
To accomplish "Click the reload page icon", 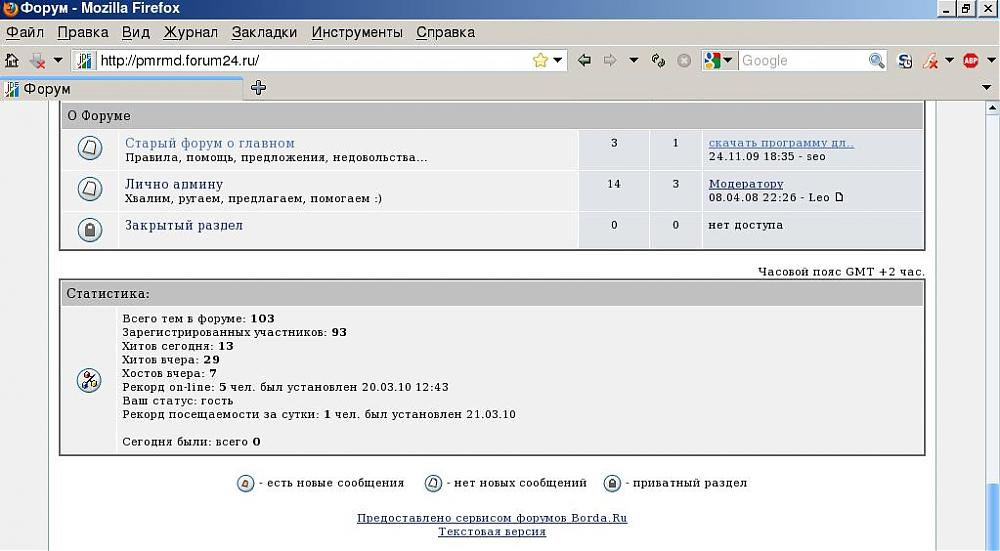I will [x=658, y=61].
